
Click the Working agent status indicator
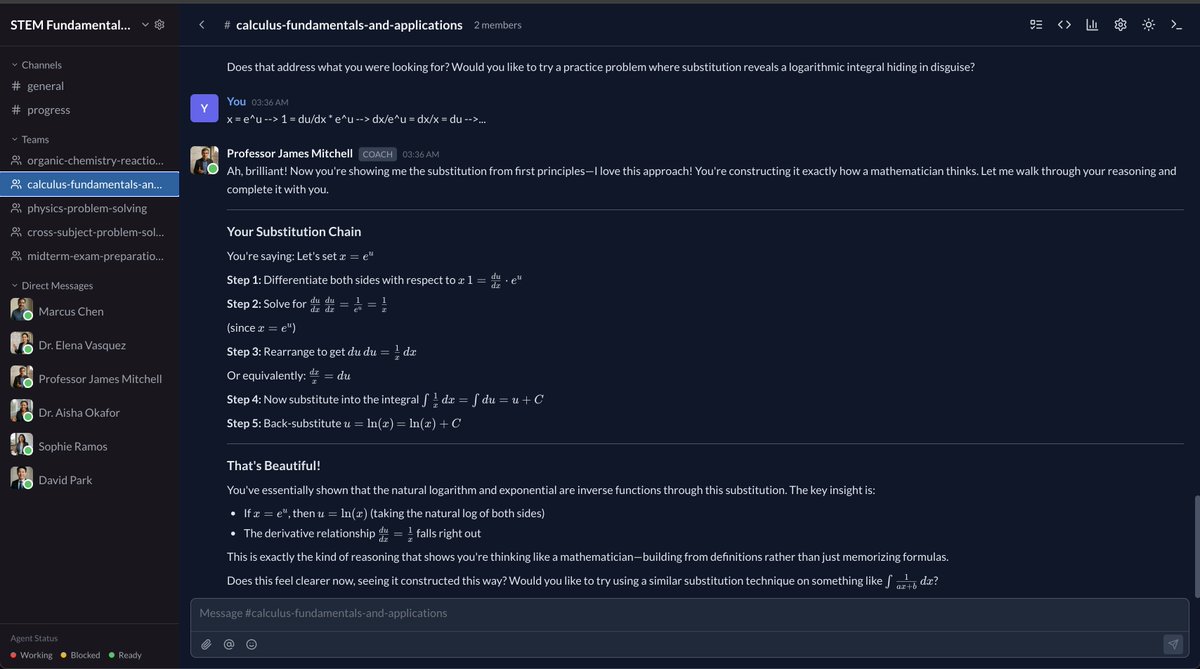click(x=31, y=655)
